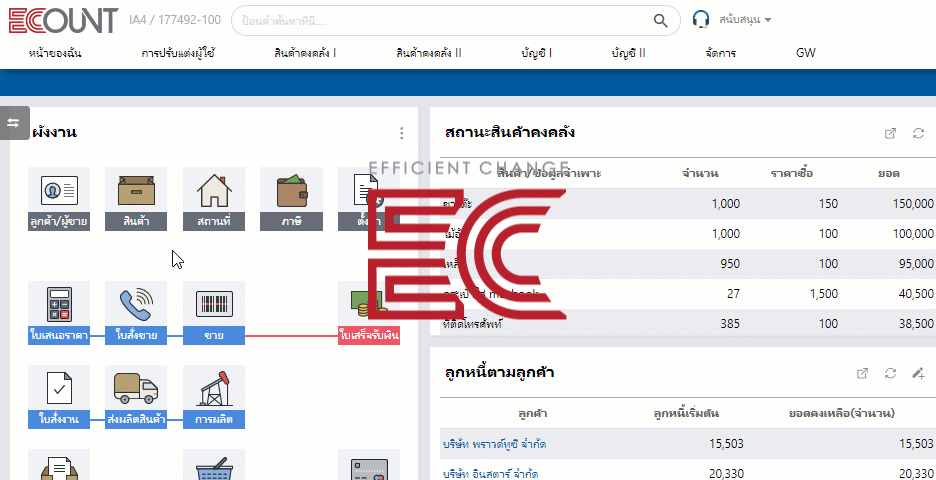Click the search magnifier icon
The width and height of the screenshot is (936, 480).
point(660,20)
